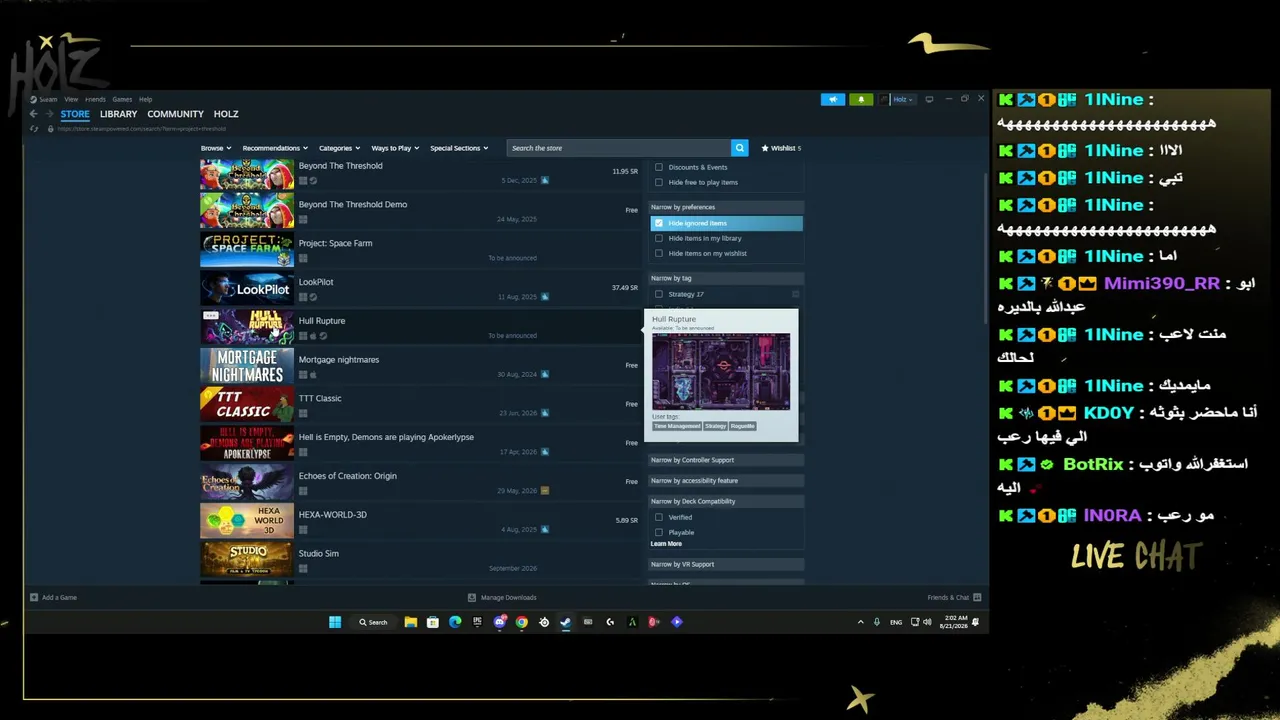Click the Time Management tag in the Hull Rupture popup
The height and width of the screenshot is (720, 1280).
point(677,426)
